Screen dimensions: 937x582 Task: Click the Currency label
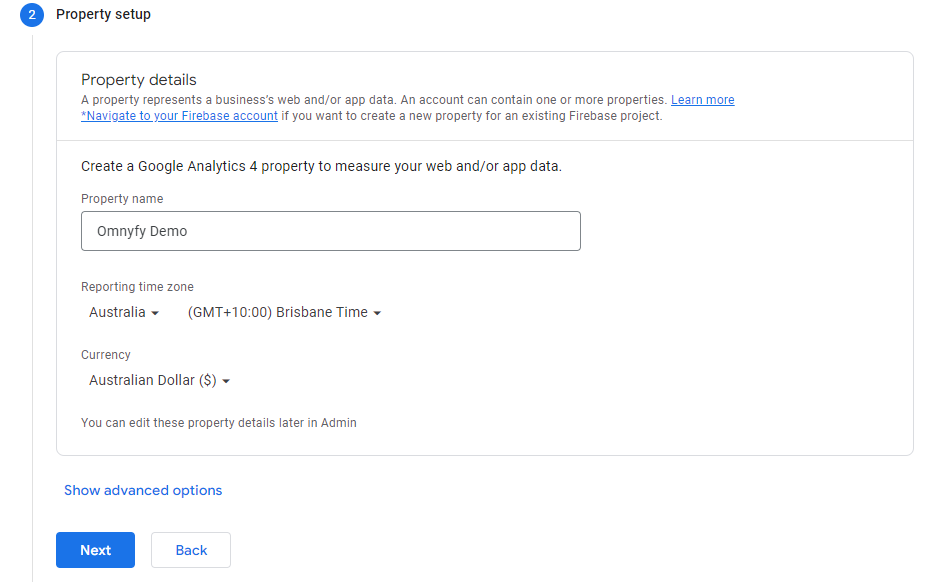[x=106, y=355]
